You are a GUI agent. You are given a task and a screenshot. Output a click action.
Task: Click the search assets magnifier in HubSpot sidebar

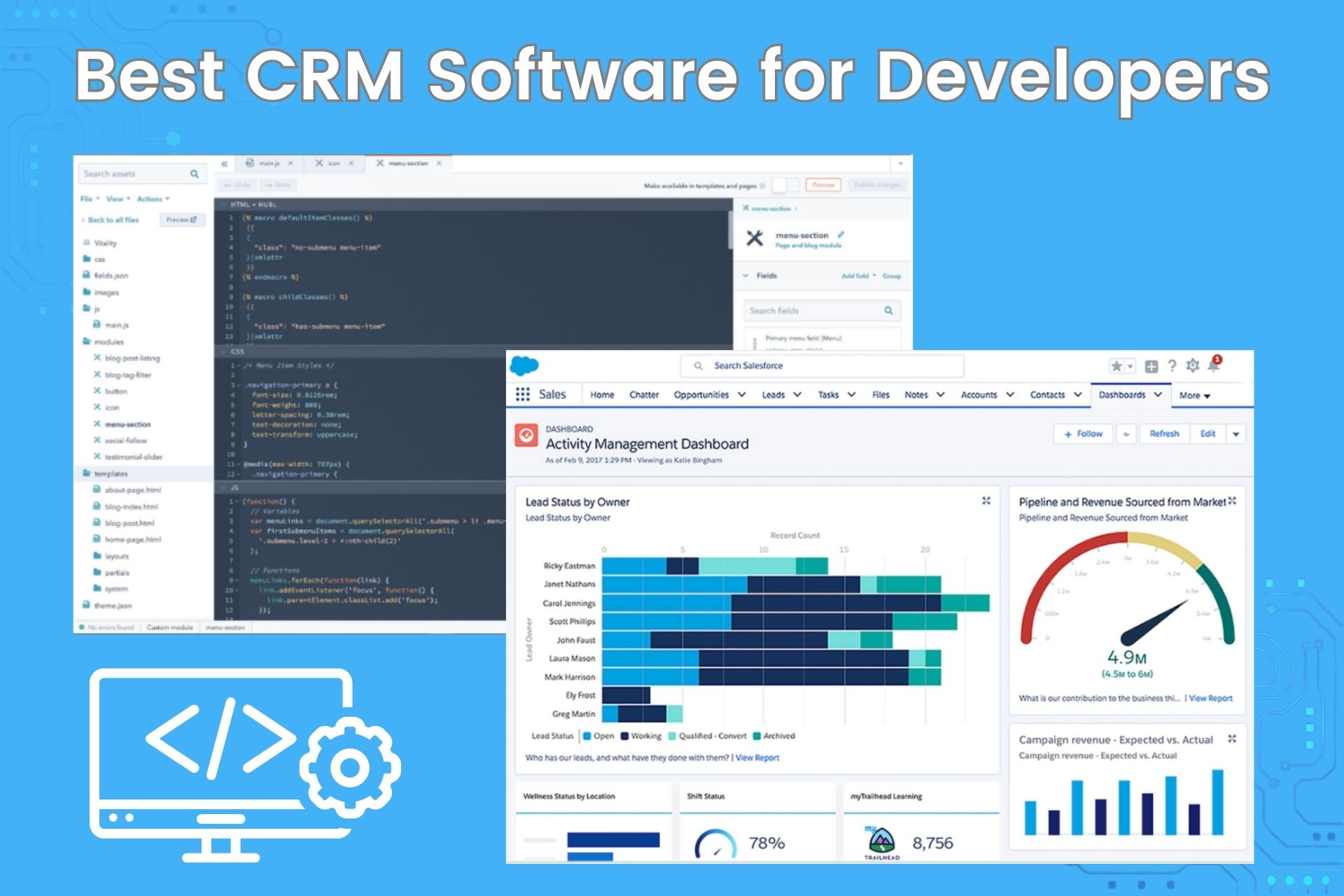coord(194,174)
